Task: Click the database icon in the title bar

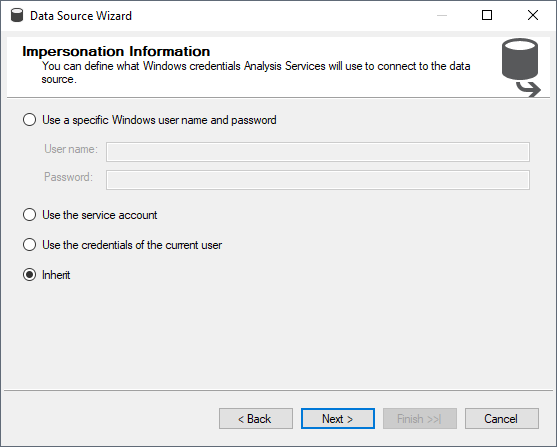Action: [x=17, y=16]
